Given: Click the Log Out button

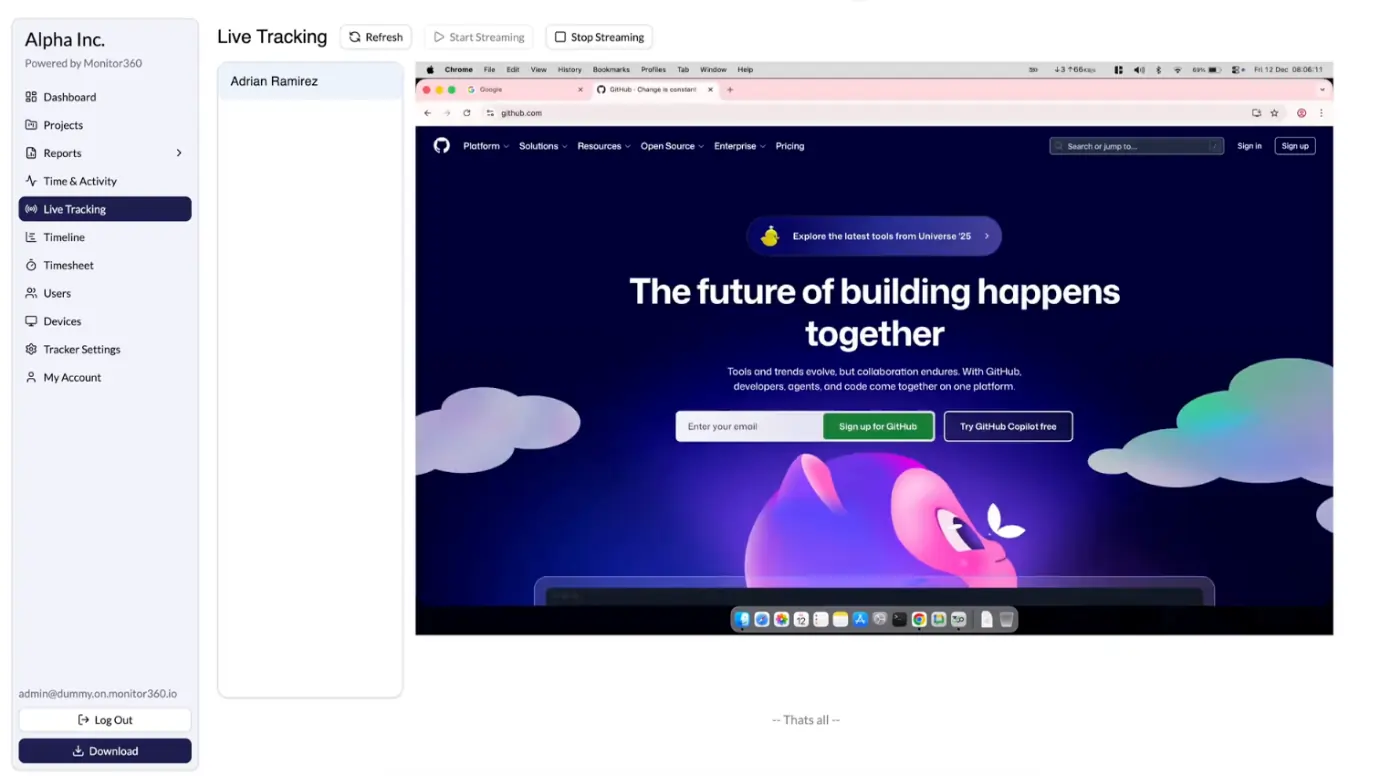Looking at the screenshot, I should coord(105,720).
